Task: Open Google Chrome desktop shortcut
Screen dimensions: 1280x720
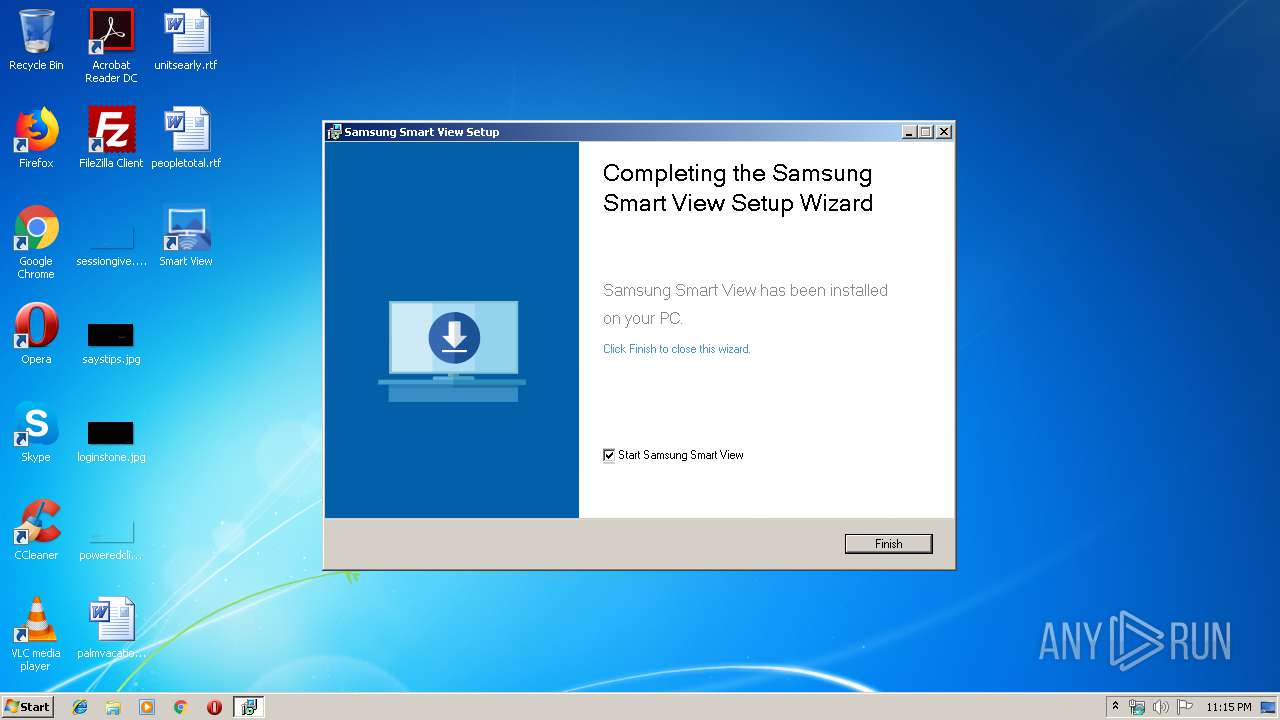Action: 36,242
